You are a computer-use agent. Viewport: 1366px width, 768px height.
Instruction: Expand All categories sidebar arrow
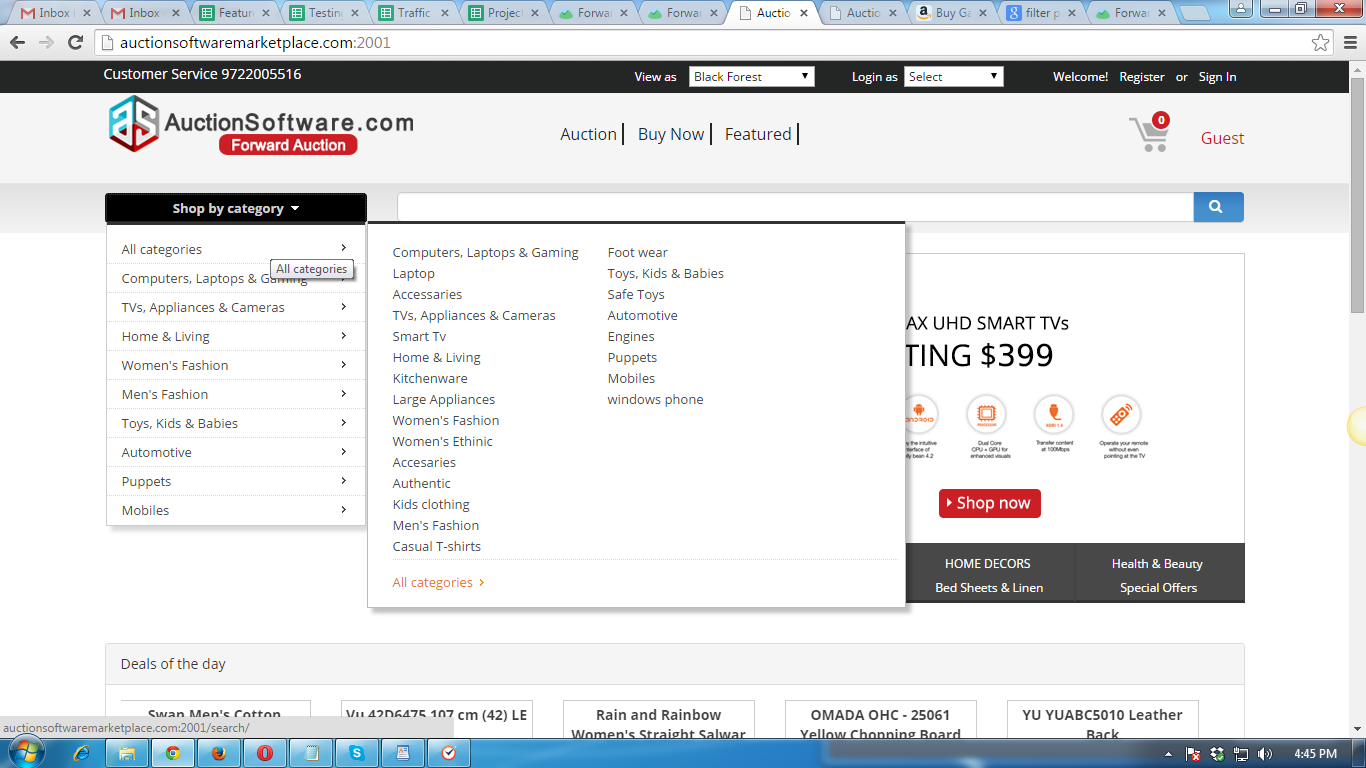coord(343,248)
